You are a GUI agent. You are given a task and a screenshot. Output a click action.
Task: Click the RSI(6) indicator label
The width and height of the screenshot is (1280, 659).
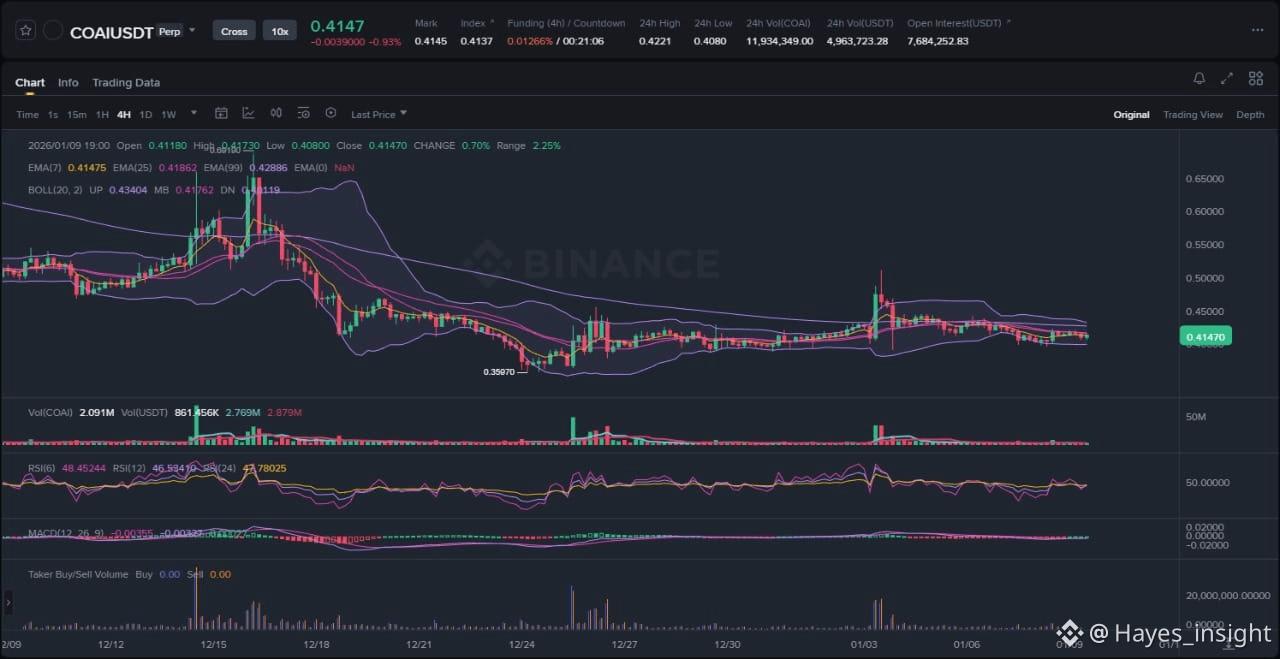[42, 468]
